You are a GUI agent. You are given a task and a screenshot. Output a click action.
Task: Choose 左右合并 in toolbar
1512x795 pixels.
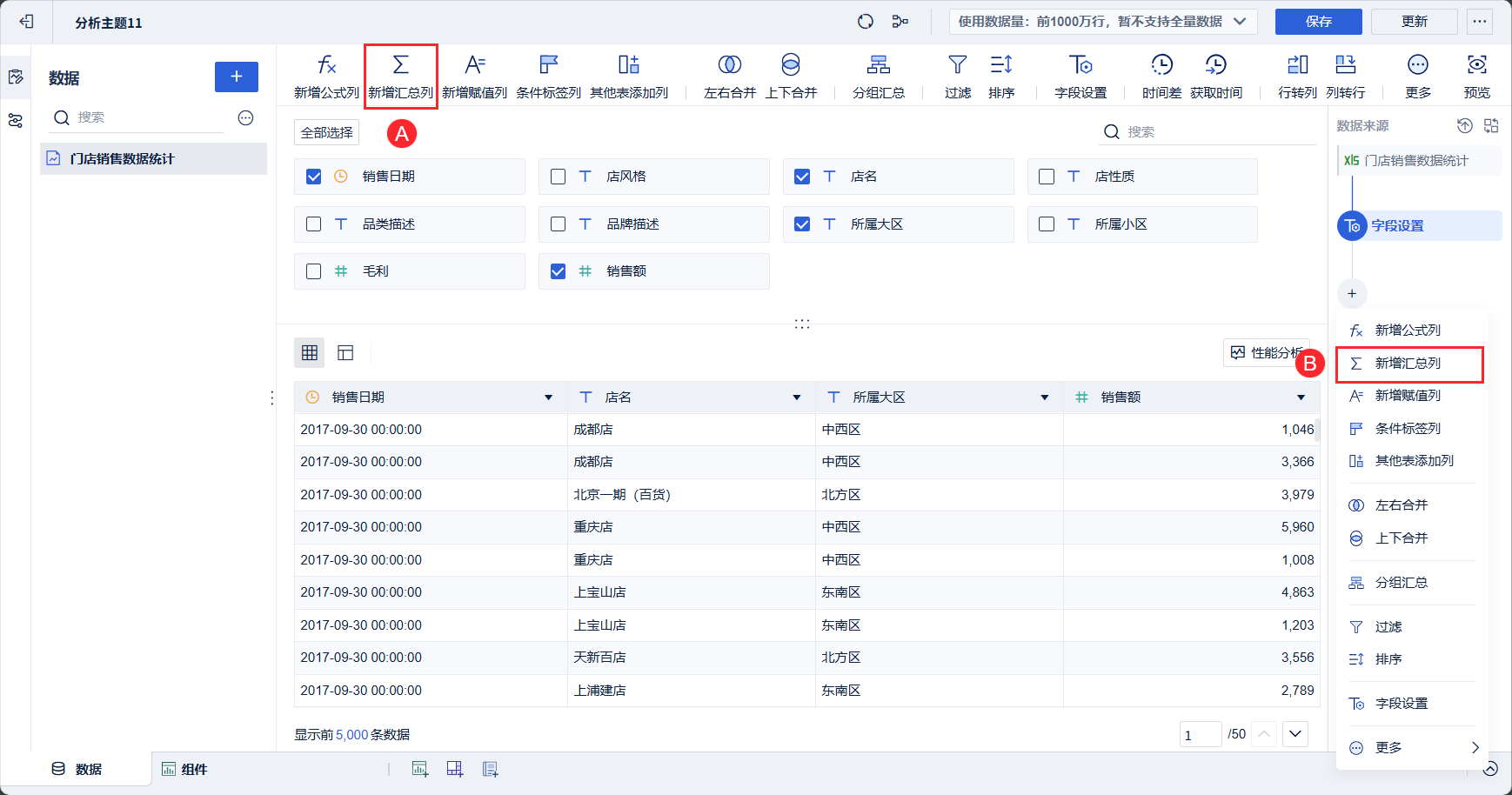(x=730, y=76)
